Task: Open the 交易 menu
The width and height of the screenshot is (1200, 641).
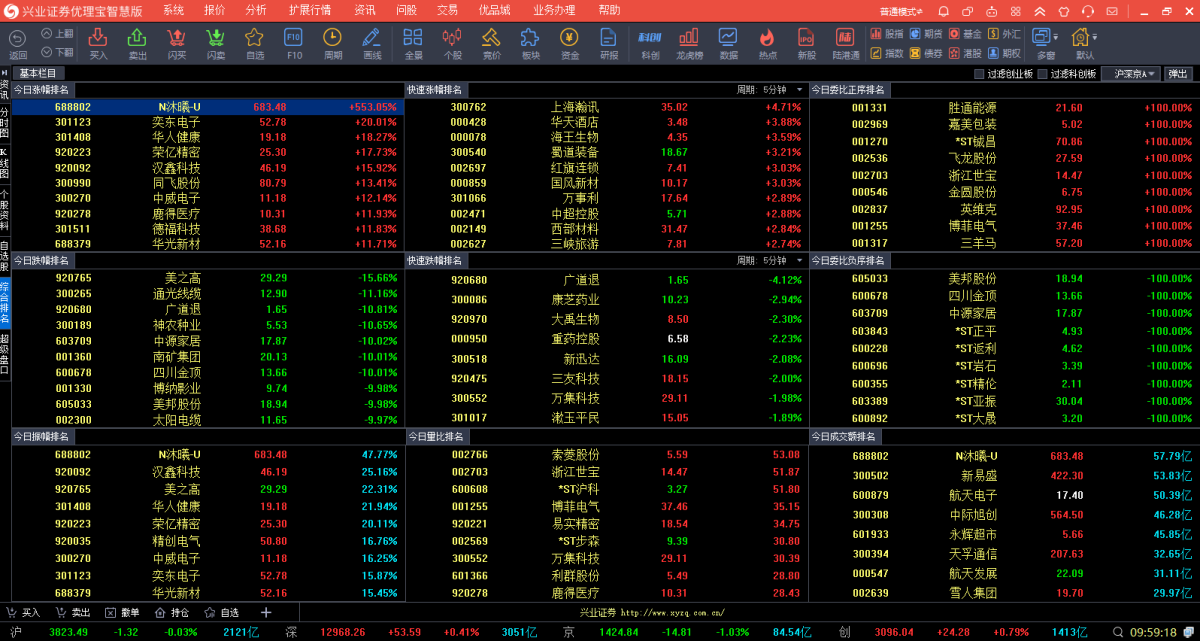Action: pyautogui.click(x=447, y=10)
